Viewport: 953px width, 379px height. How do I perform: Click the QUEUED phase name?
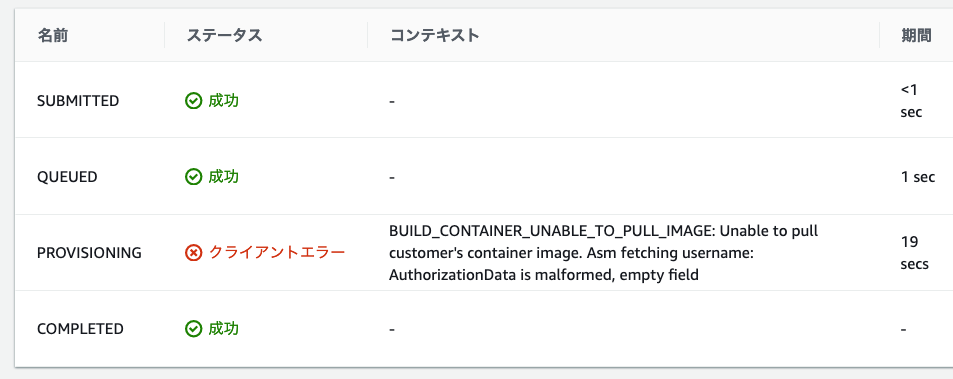(x=67, y=177)
